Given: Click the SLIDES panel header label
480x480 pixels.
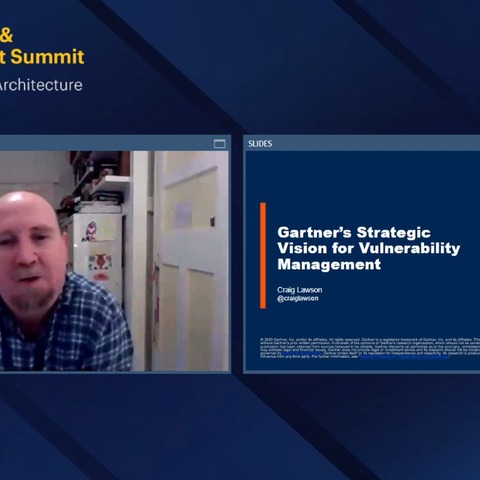Looking at the screenshot, I should 260,144.
